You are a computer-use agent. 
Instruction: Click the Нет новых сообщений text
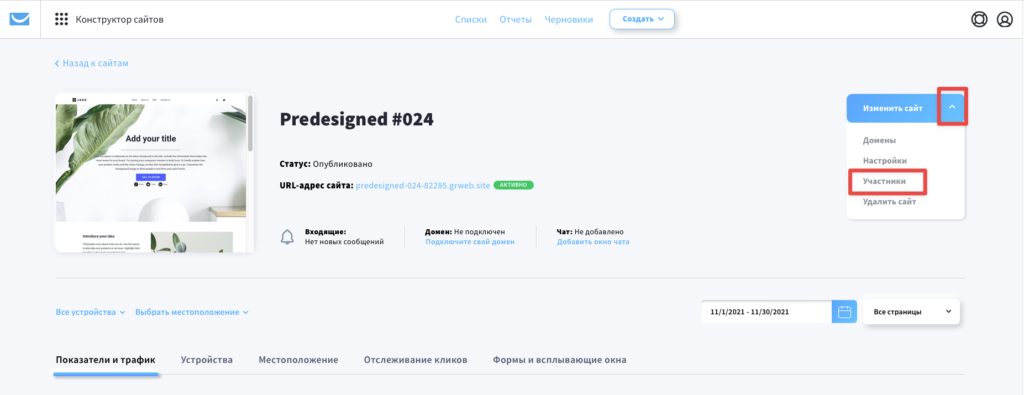[344, 242]
